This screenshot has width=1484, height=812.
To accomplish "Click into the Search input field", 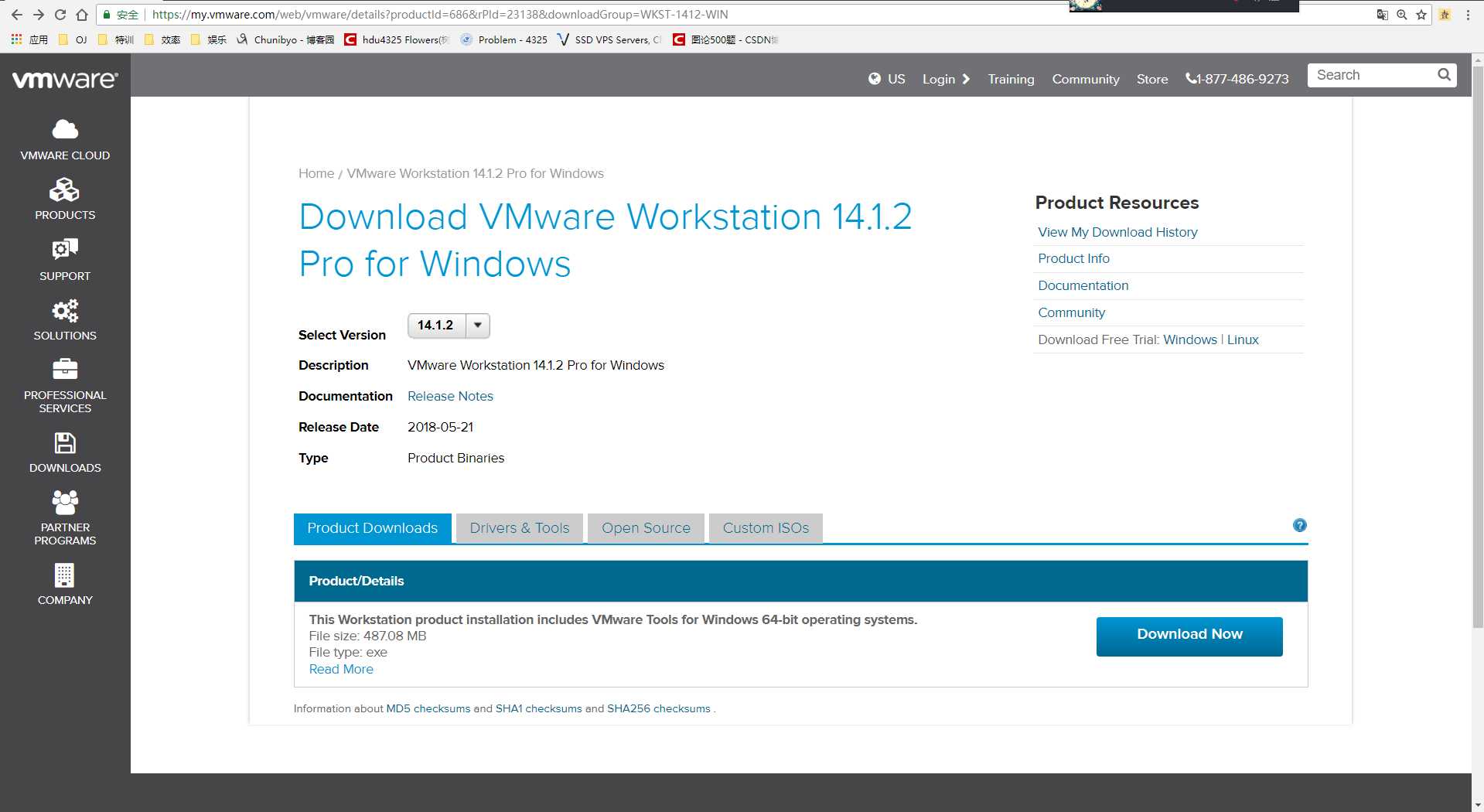I will [1371, 75].
